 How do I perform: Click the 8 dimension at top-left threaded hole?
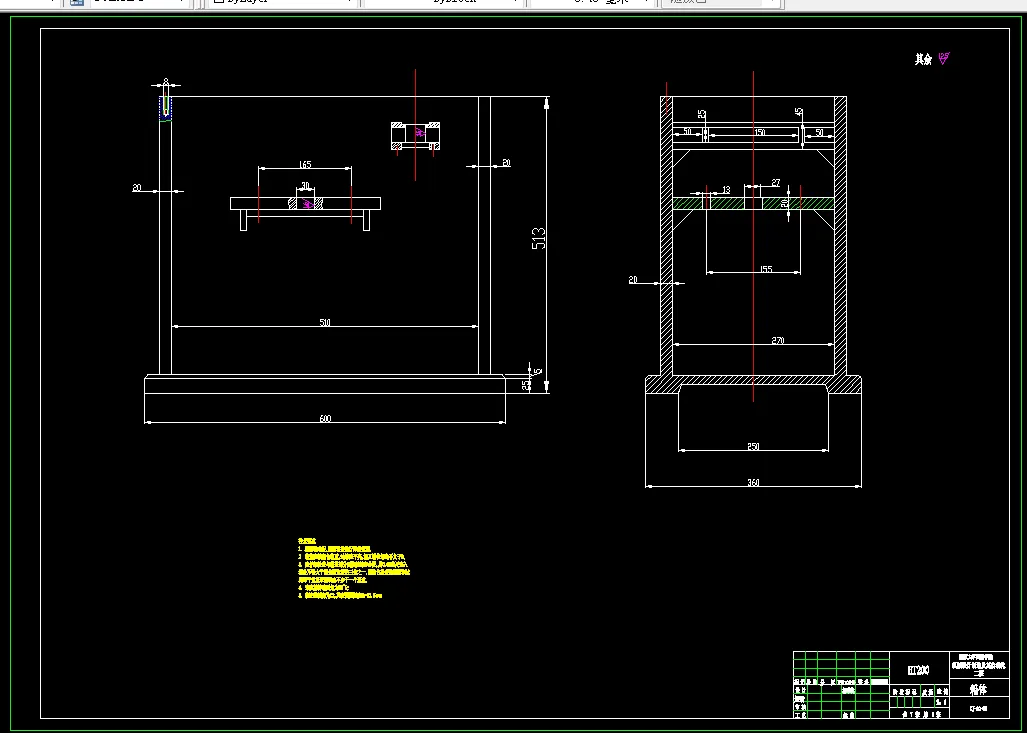pyautogui.click(x=166, y=81)
